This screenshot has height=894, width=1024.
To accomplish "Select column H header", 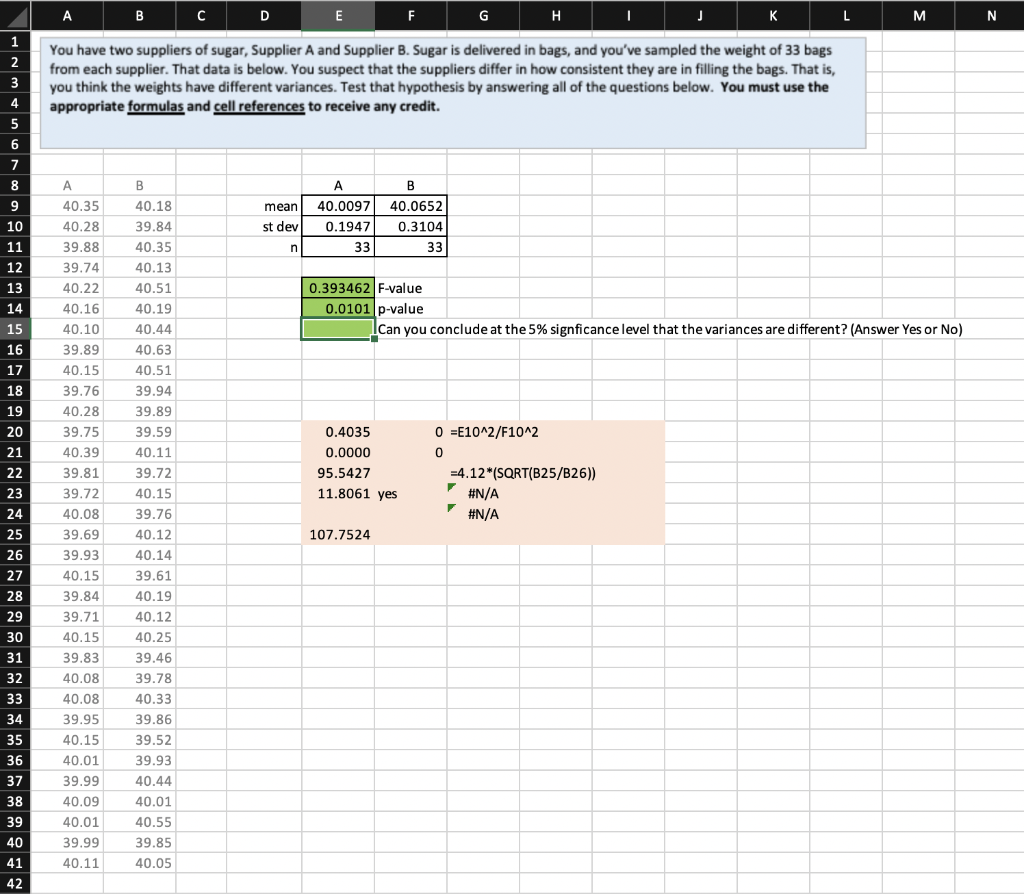I will [x=556, y=16].
